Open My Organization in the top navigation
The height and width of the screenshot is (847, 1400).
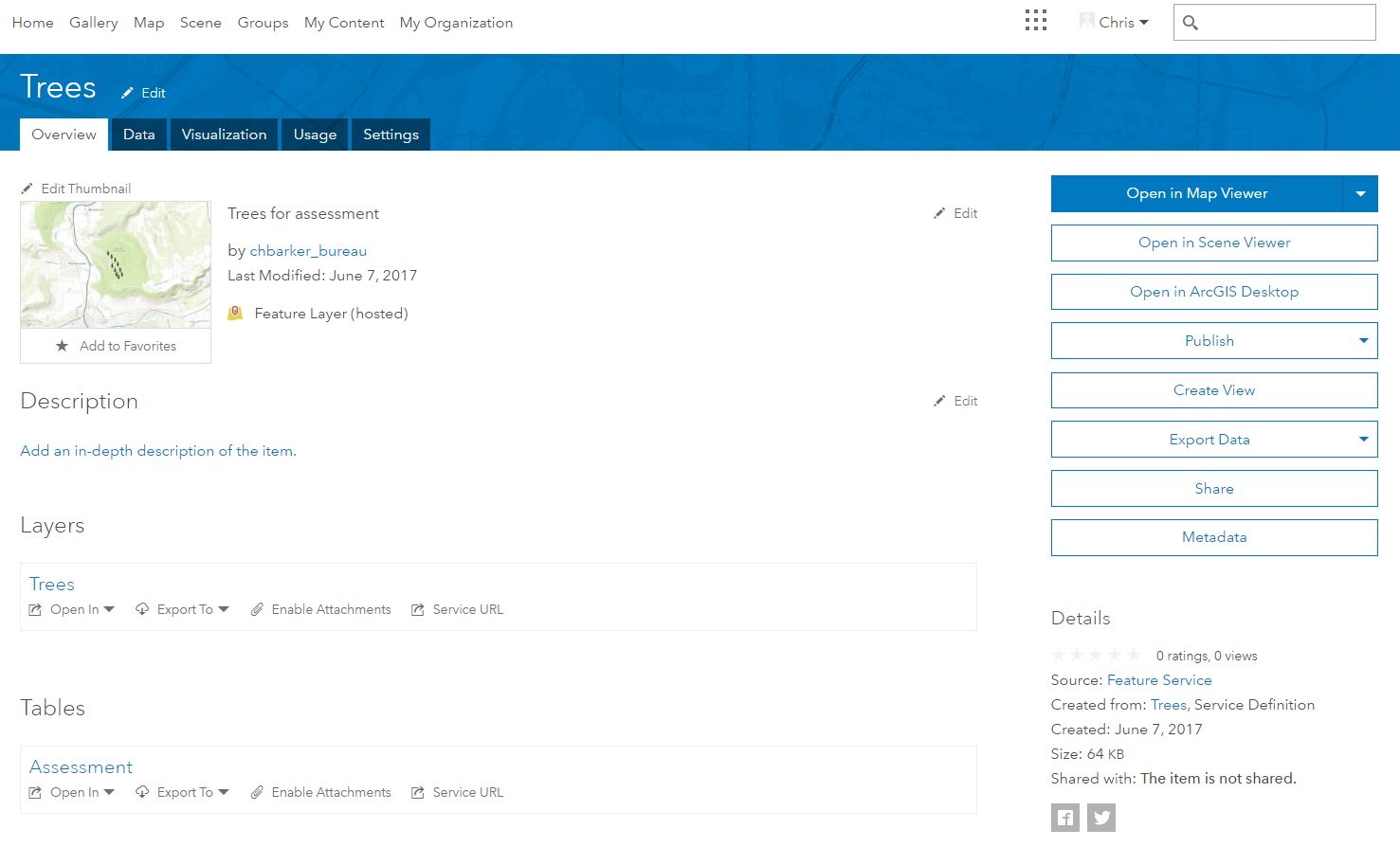point(456,23)
